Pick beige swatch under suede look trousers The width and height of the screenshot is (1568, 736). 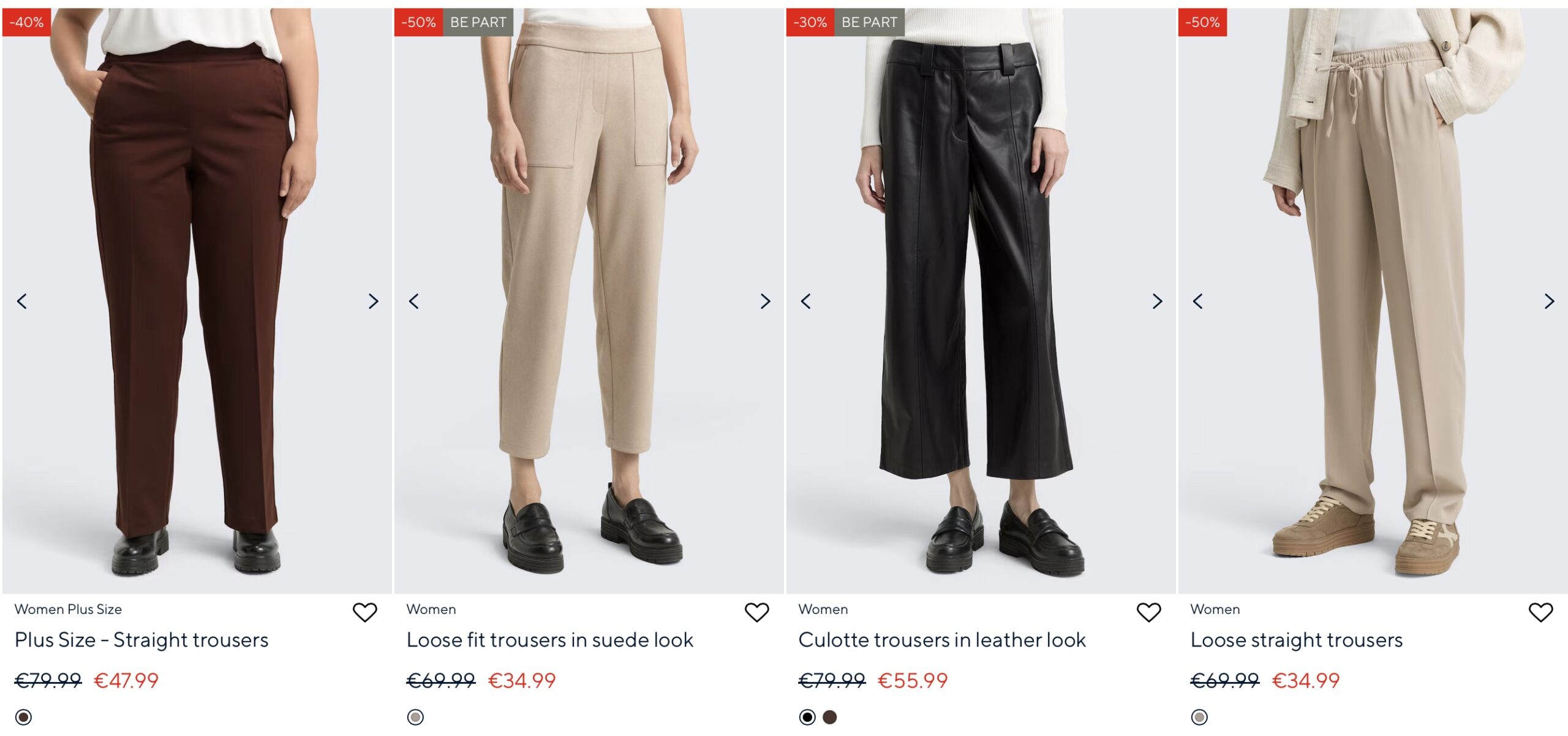[x=415, y=717]
